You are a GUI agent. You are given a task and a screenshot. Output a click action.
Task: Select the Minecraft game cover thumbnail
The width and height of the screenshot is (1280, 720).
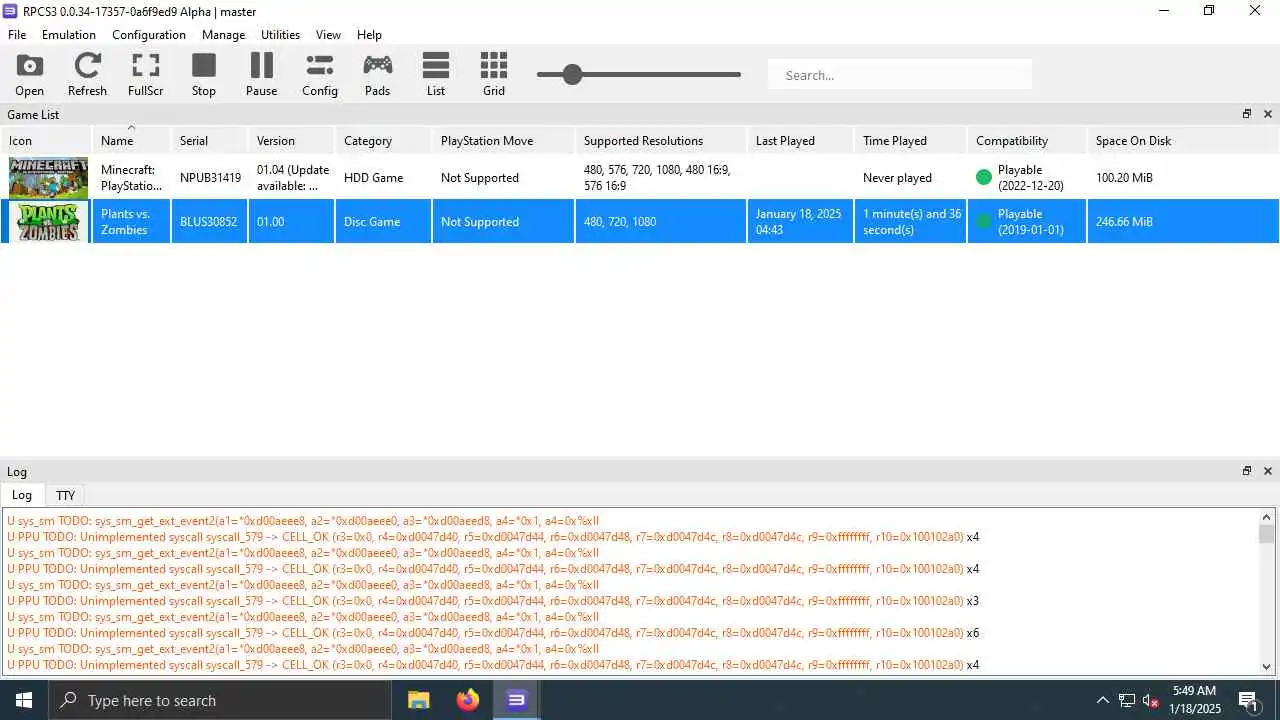[48, 178]
